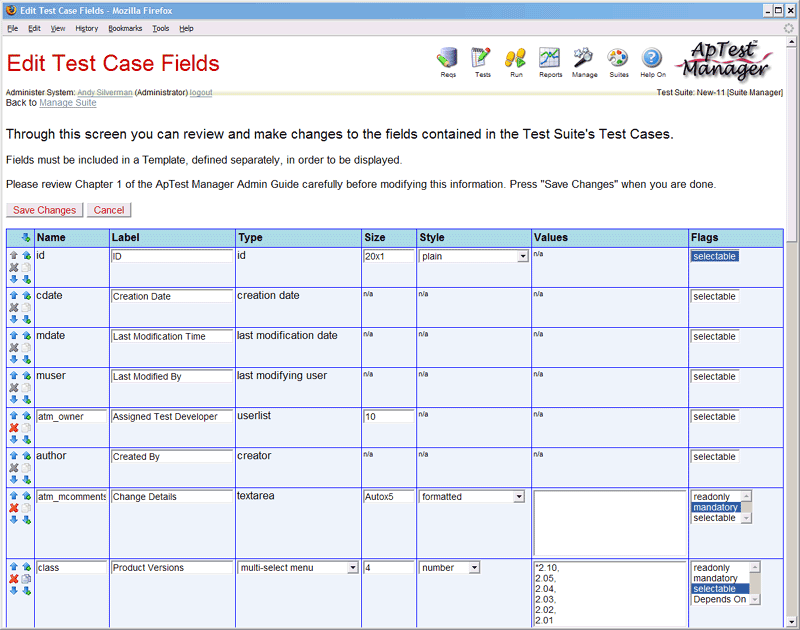
Task: Follow the Manage Suite link
Action: pos(68,103)
